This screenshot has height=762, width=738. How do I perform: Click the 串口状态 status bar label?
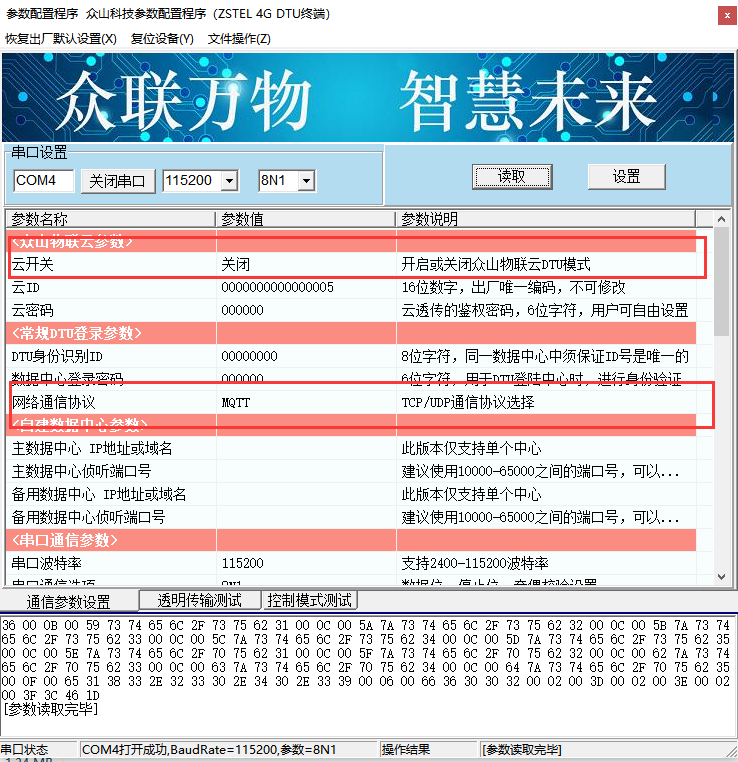click(x=25, y=749)
